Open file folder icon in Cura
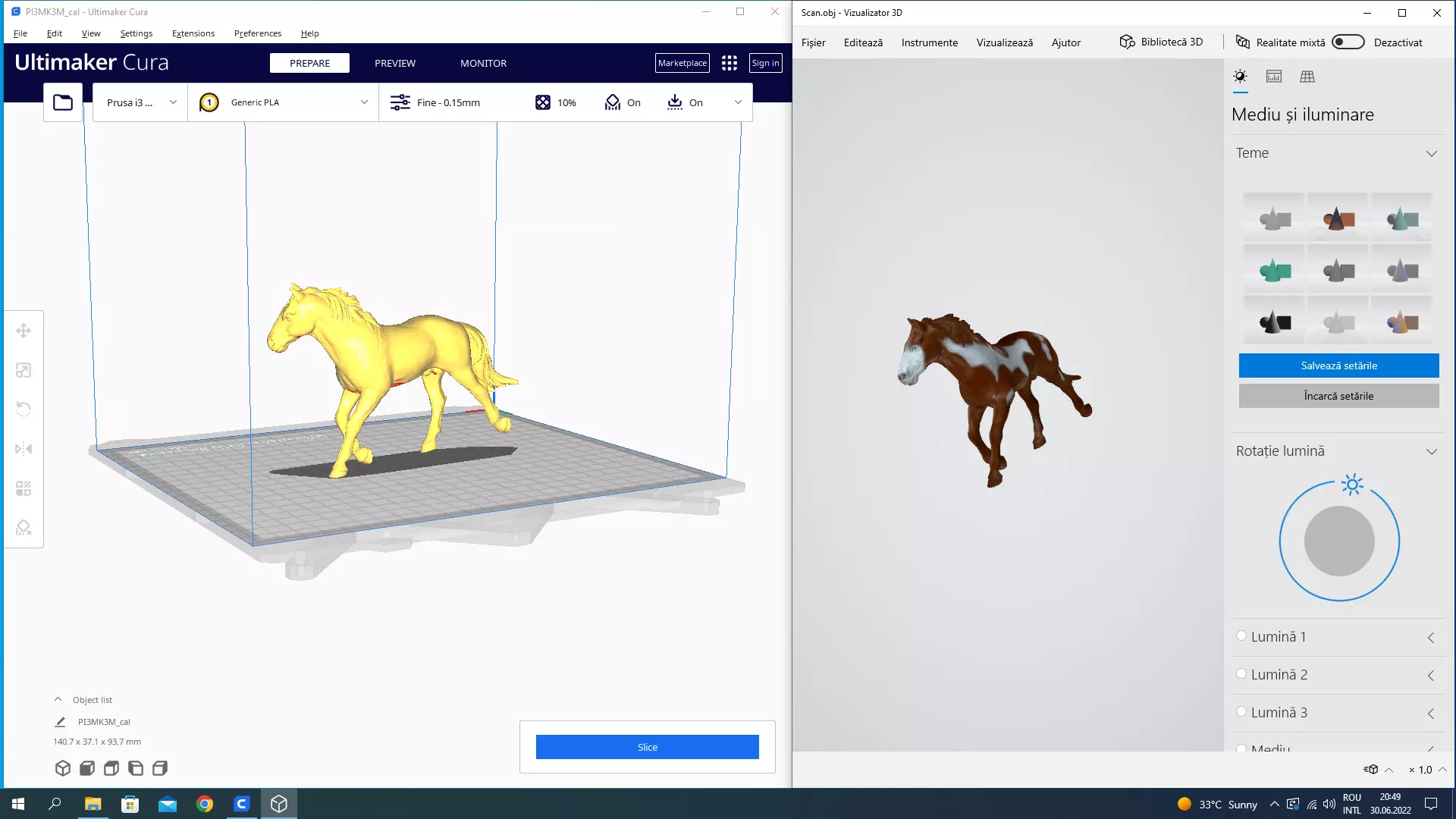The width and height of the screenshot is (1456, 819). point(63,102)
